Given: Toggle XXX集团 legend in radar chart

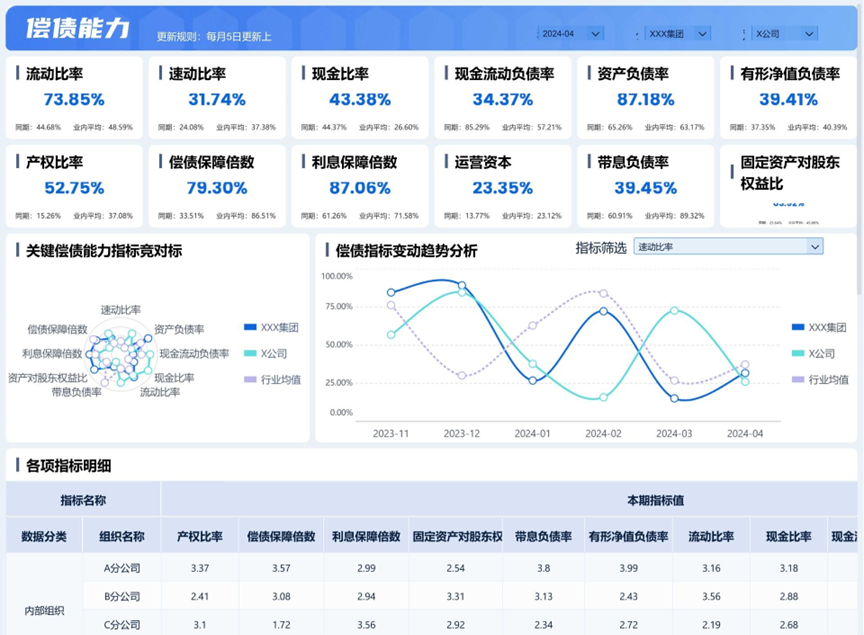Looking at the screenshot, I should coord(272,327).
